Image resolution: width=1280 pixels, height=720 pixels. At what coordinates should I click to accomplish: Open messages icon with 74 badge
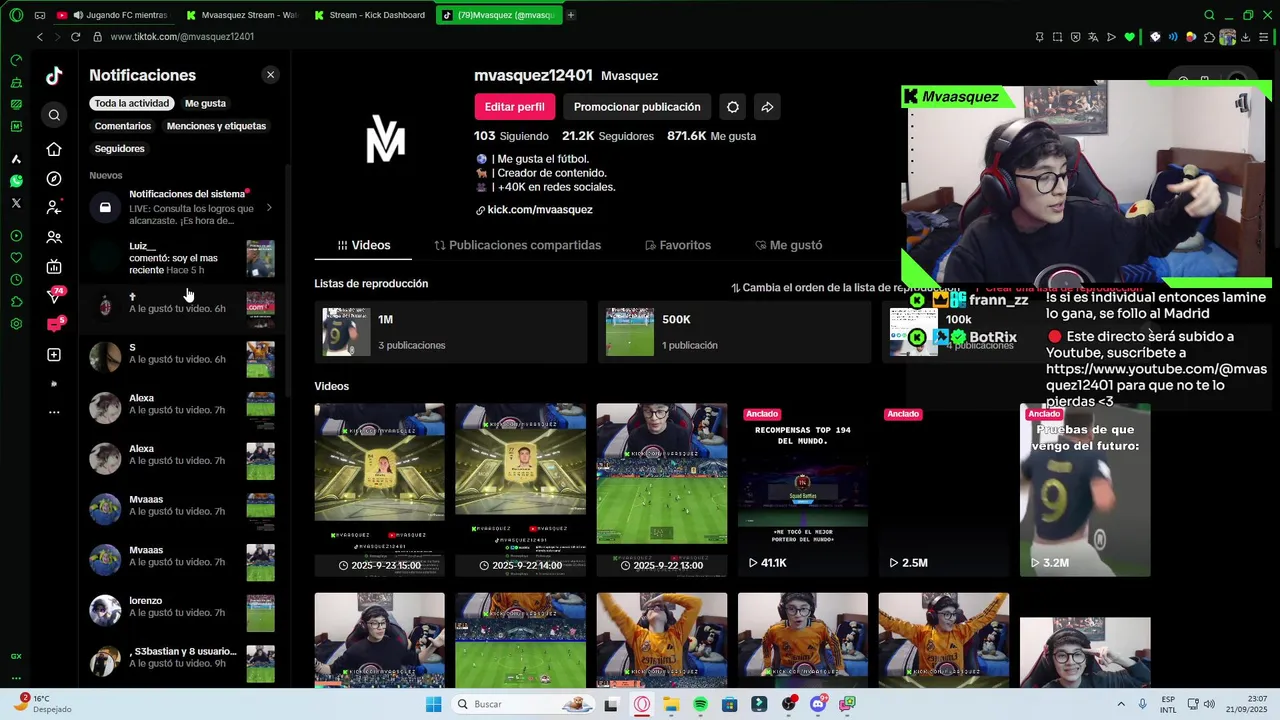[x=56, y=295]
